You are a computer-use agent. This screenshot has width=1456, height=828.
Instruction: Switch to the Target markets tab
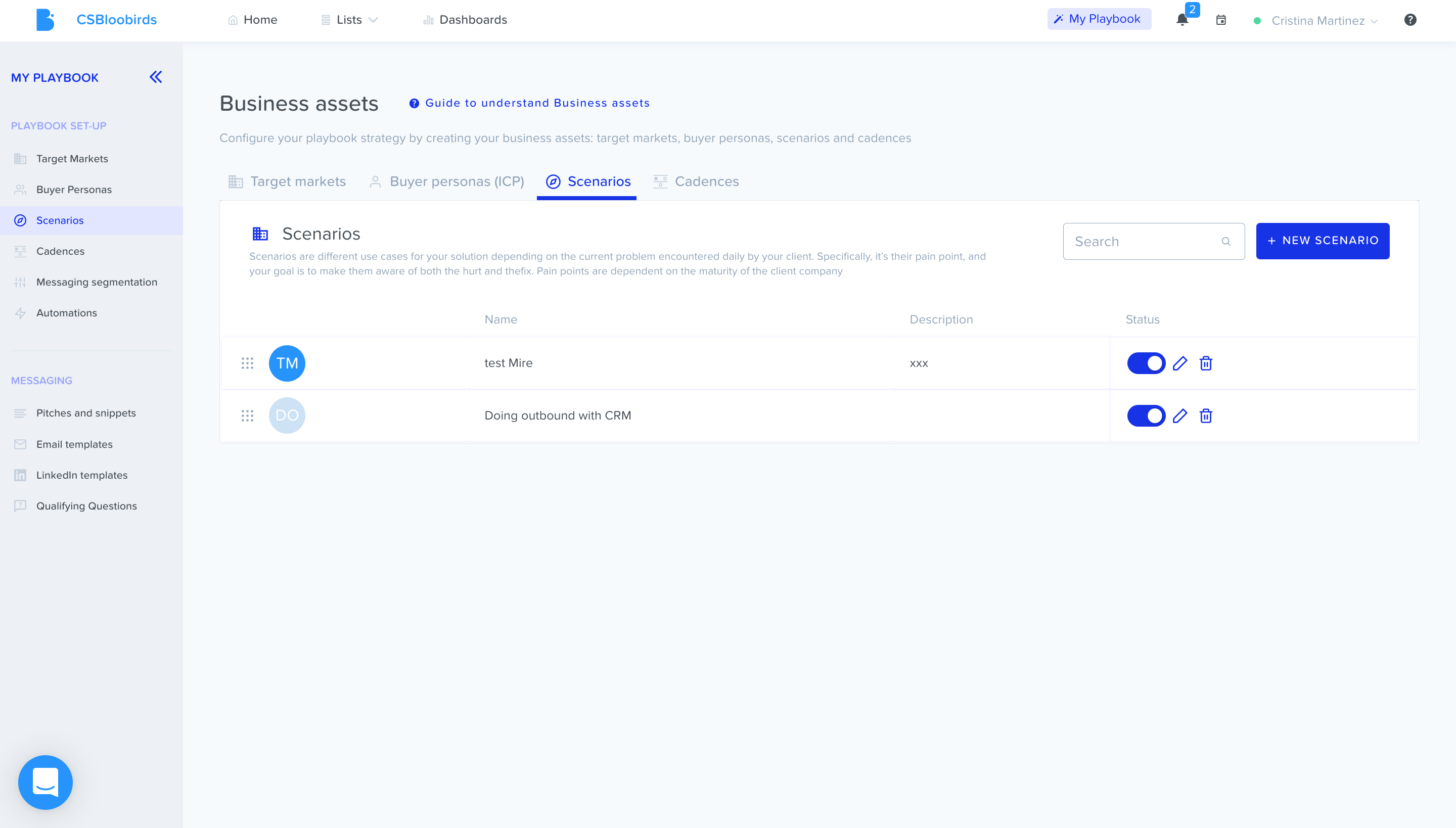(x=287, y=181)
